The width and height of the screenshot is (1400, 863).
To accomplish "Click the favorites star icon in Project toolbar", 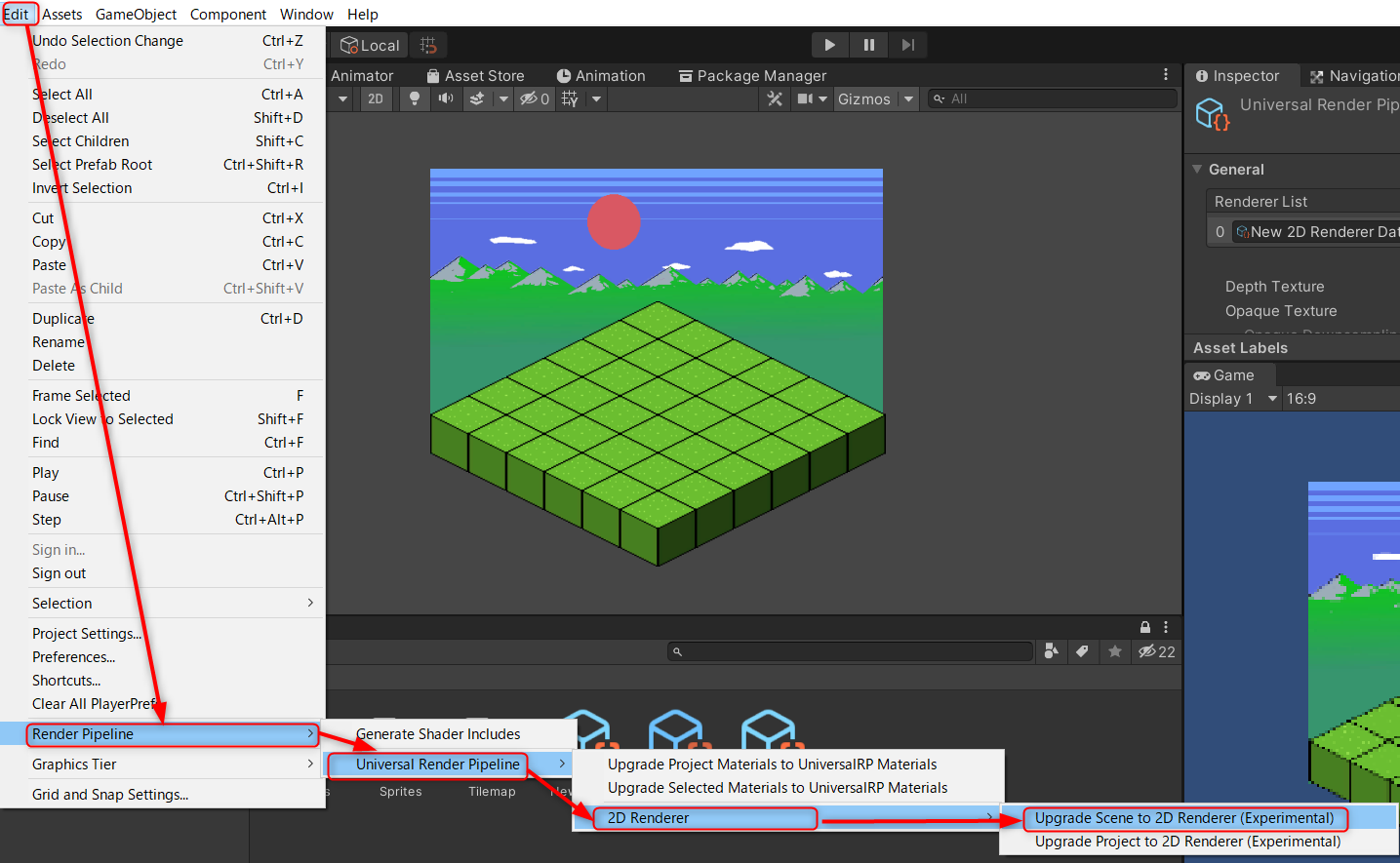I will point(1114,651).
